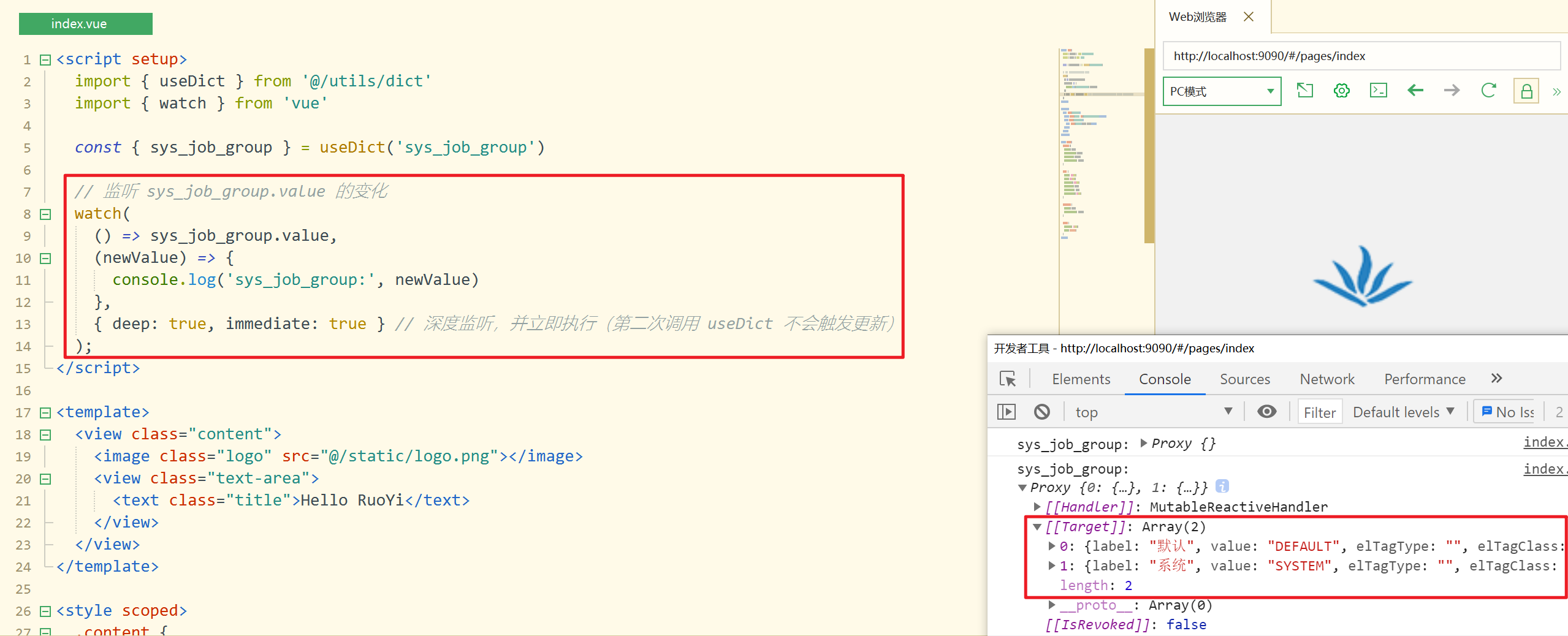Close the Web浏览器 tab

[1249, 17]
